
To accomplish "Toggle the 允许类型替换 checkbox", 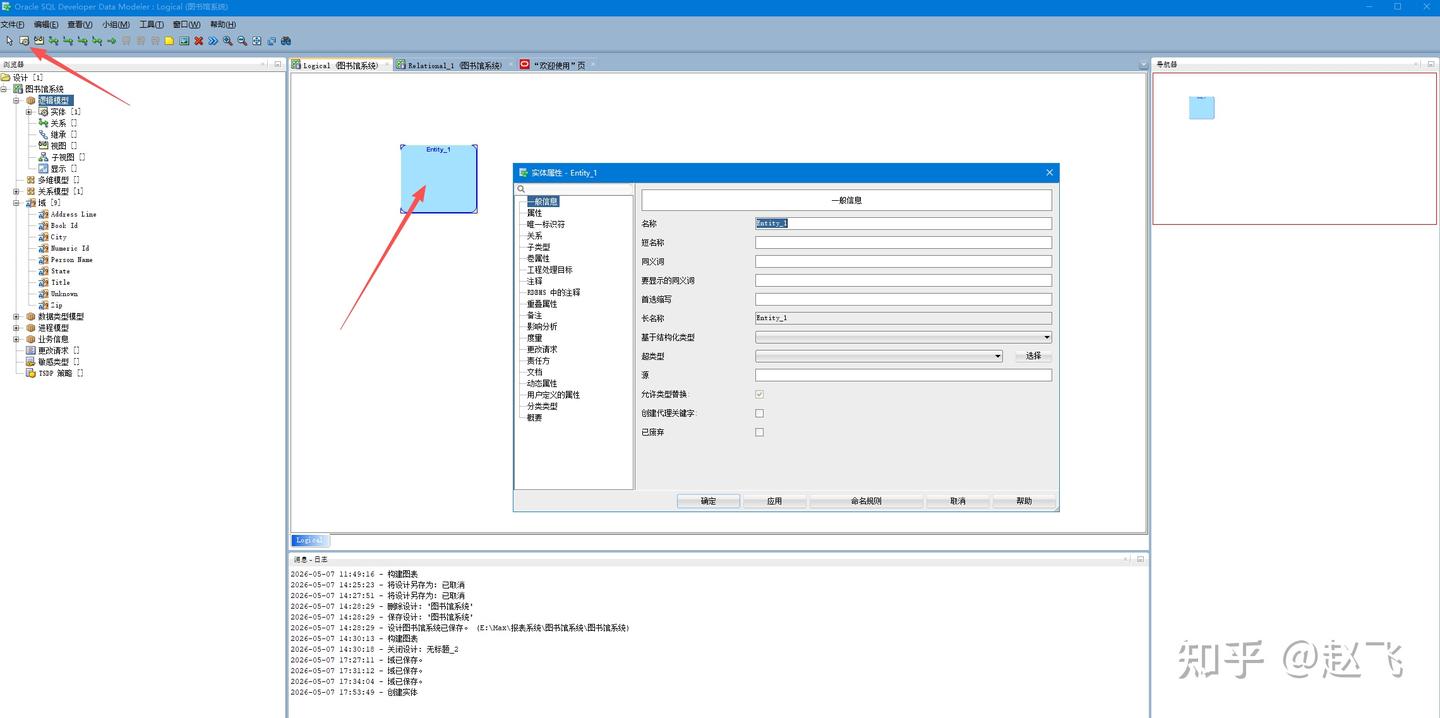I will click(x=760, y=395).
